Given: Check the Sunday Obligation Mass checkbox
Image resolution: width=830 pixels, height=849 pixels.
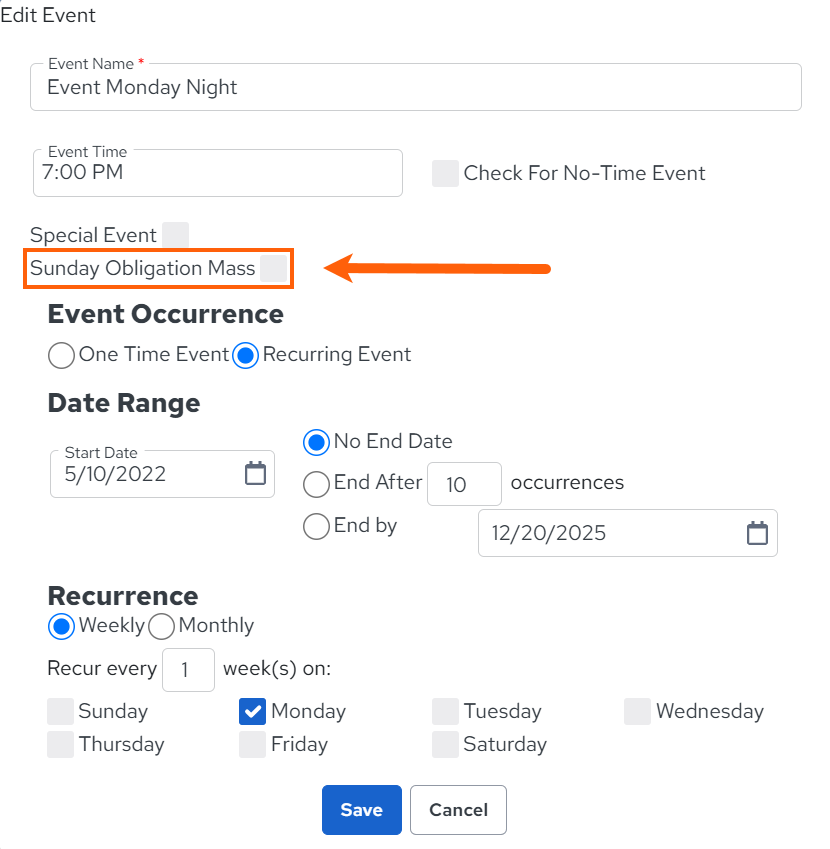Looking at the screenshot, I should 273,269.
